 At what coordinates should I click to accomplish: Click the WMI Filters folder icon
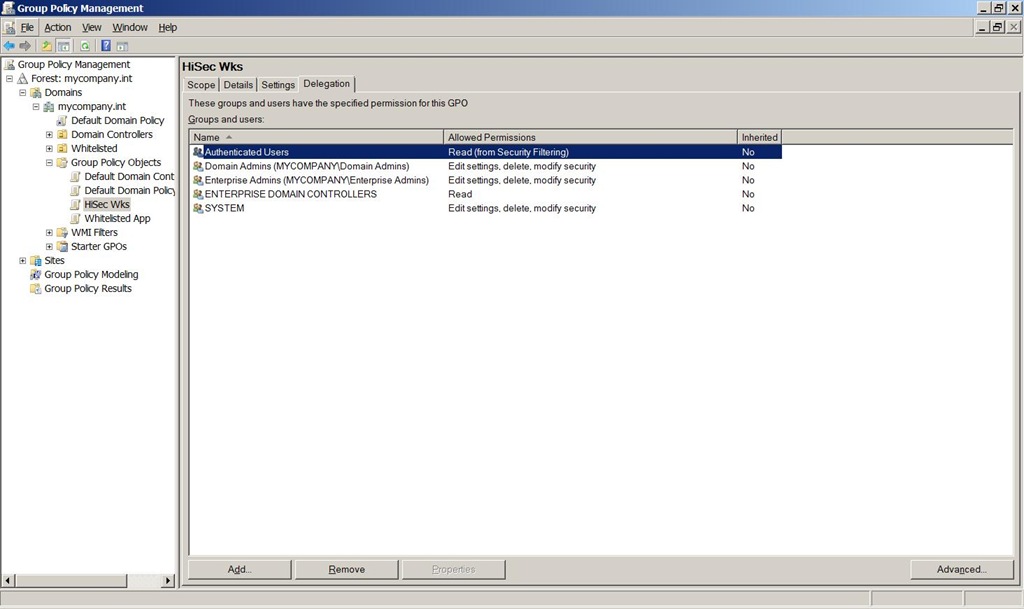click(62, 232)
